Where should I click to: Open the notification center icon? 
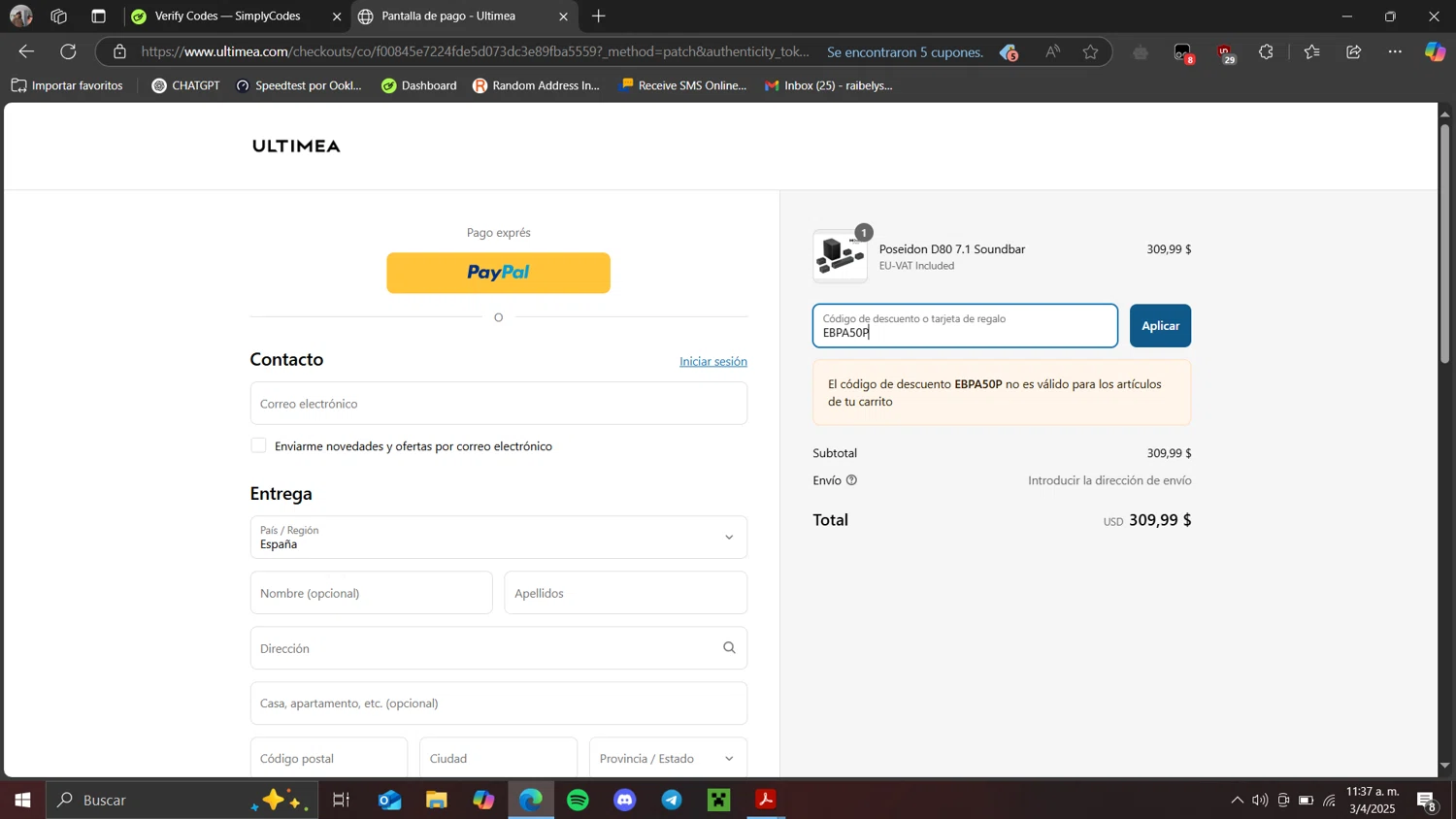[x=1427, y=801]
